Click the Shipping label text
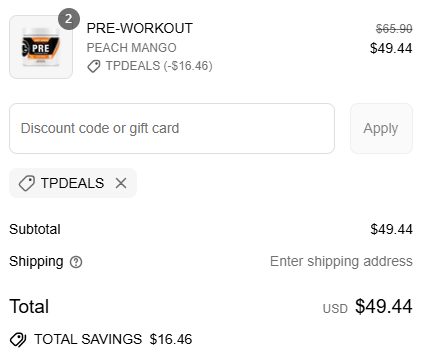Screen dimensions: 428x363 (x=36, y=262)
